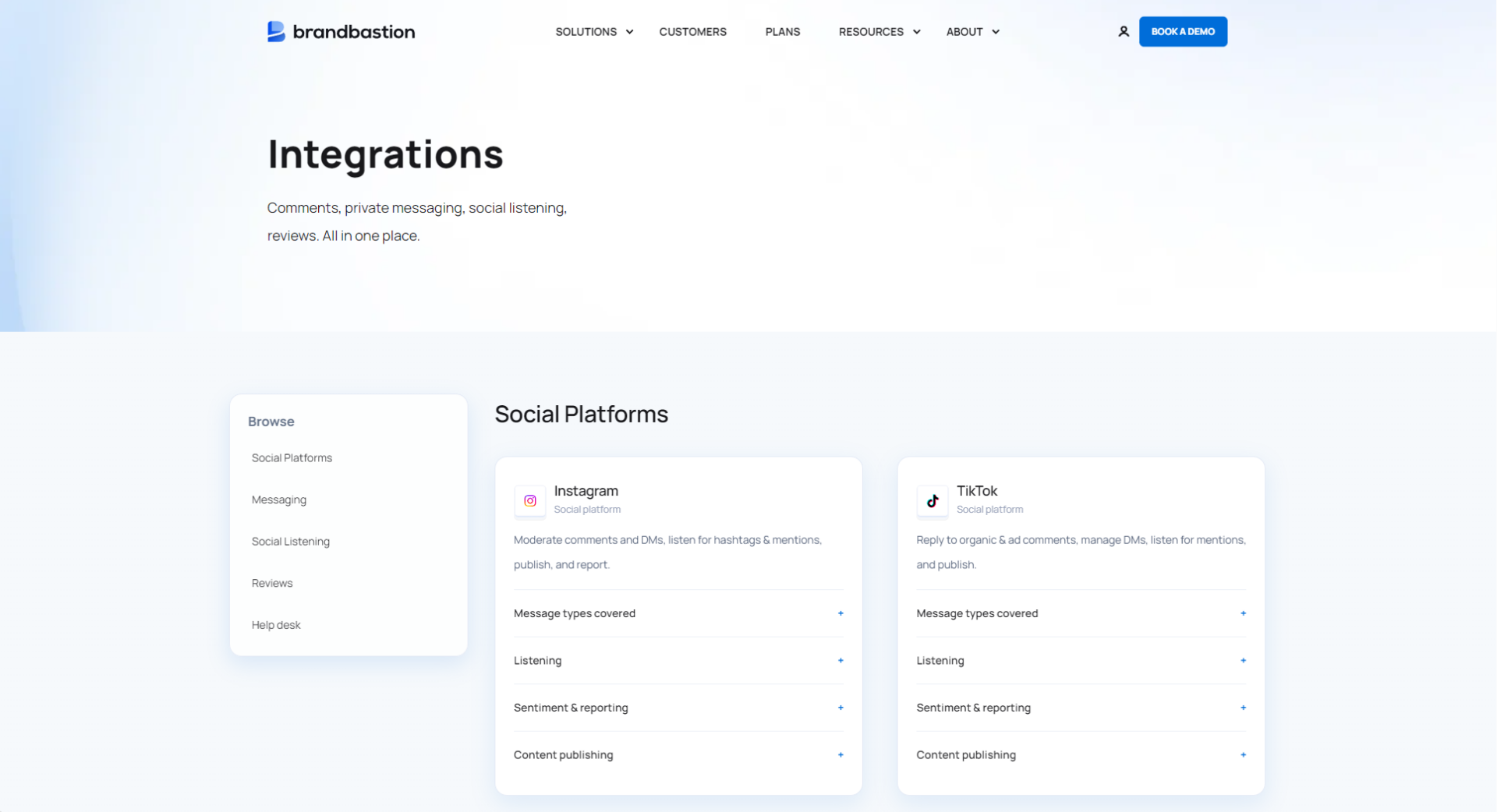
Task: Open the Solutions dropdown menu
Action: (x=593, y=32)
